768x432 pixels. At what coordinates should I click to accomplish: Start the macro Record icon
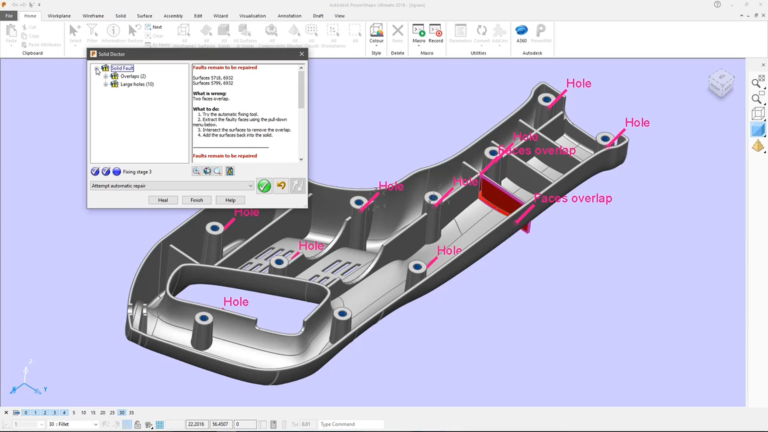(x=435, y=32)
